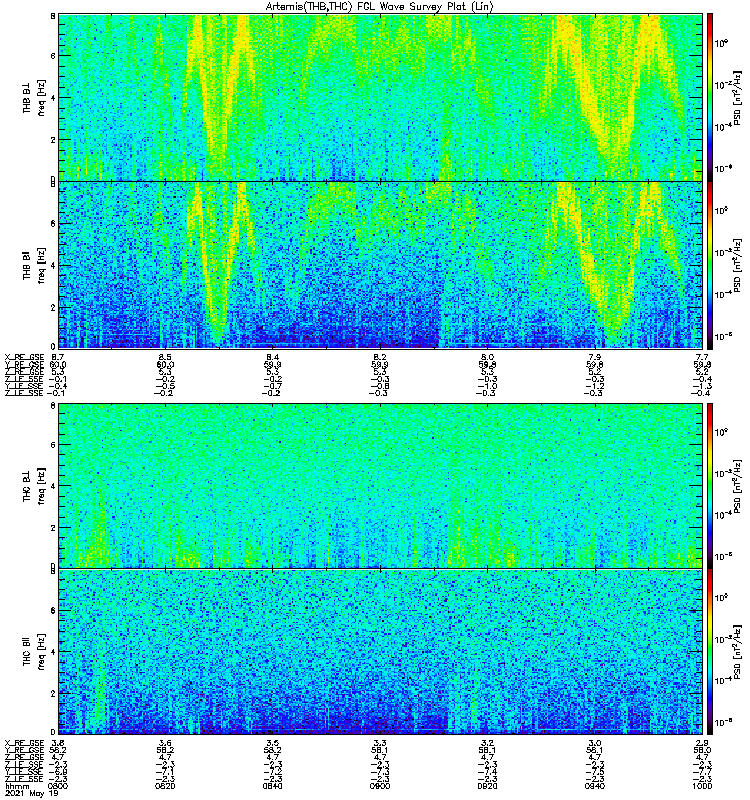This screenshot has width=750, height=800.
Task: Click the 6 Hz tick label of THB B∥
Action: pyautogui.click(x=53, y=223)
